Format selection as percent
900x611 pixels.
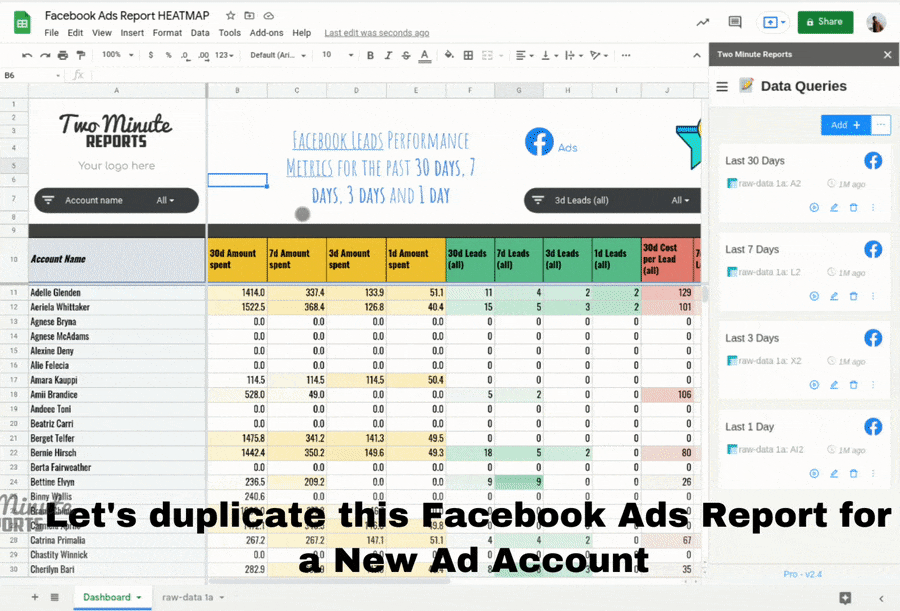point(168,55)
